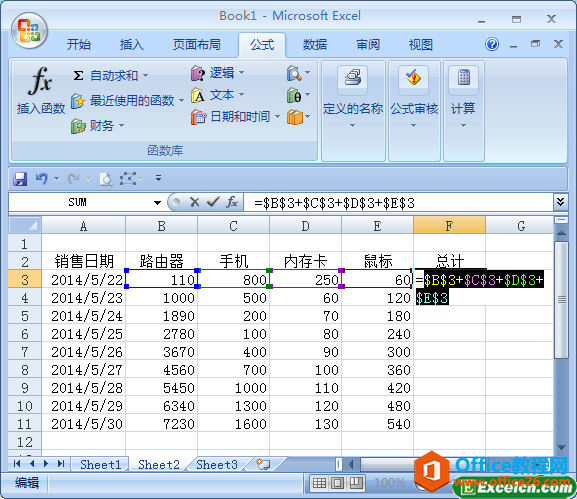
Task: Expand the Logical functions dropdown arrow
Action: 241,73
